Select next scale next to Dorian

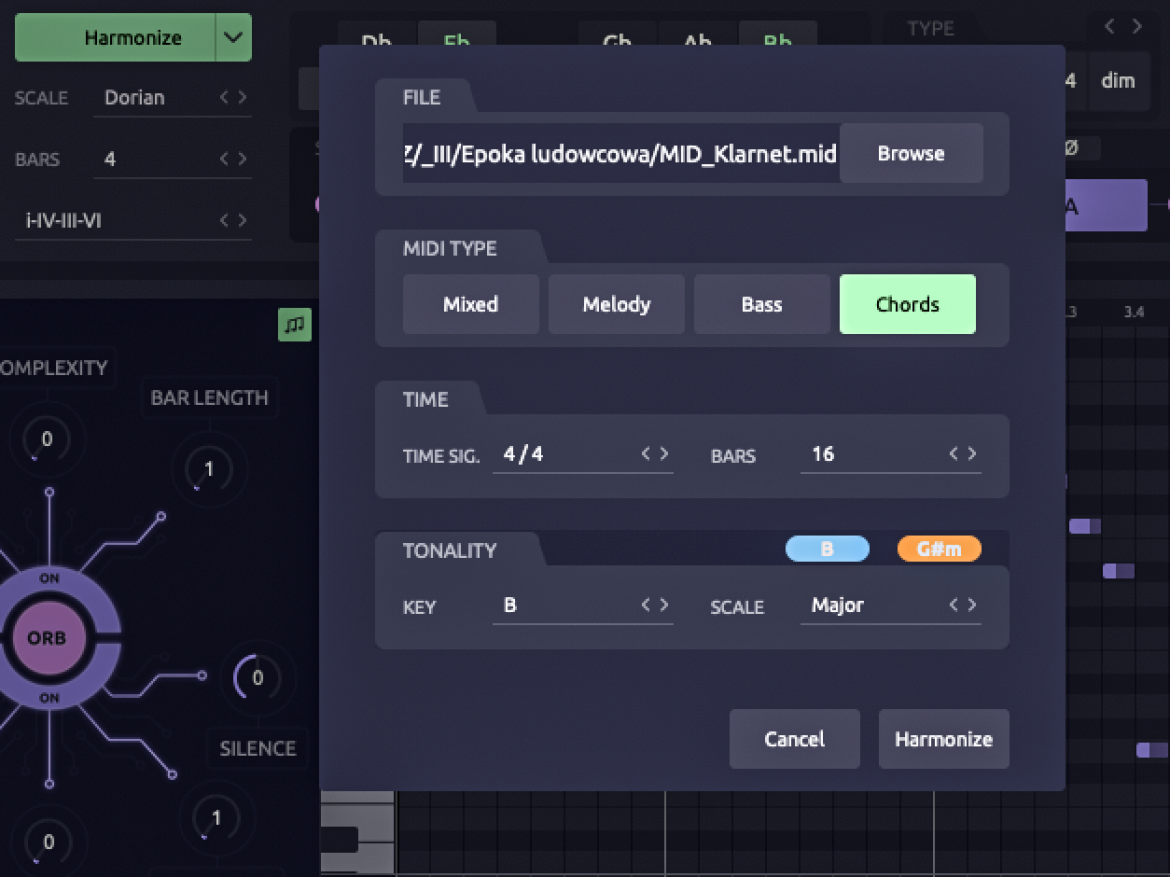(243, 97)
